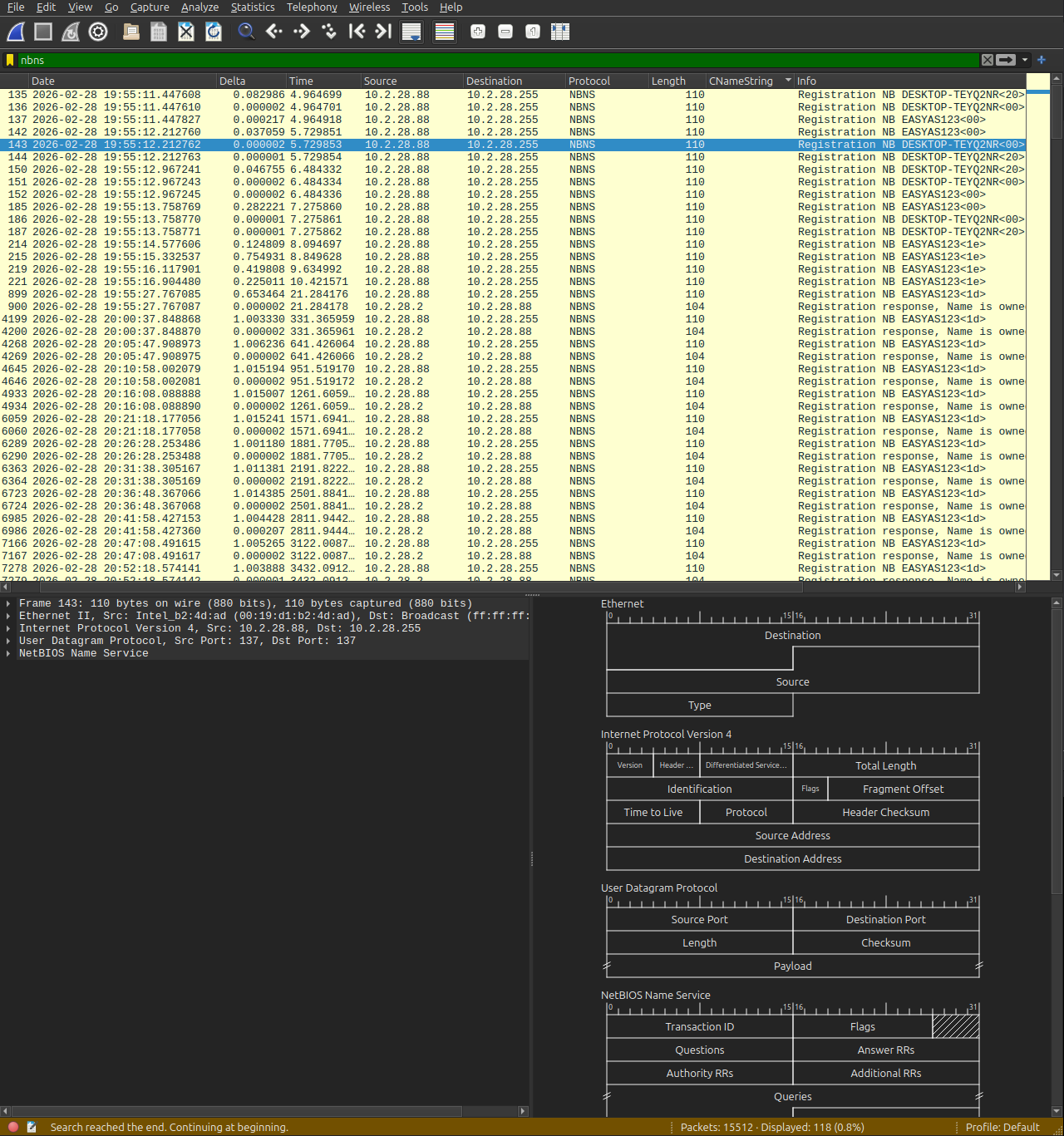Go back in packet history

(x=274, y=32)
